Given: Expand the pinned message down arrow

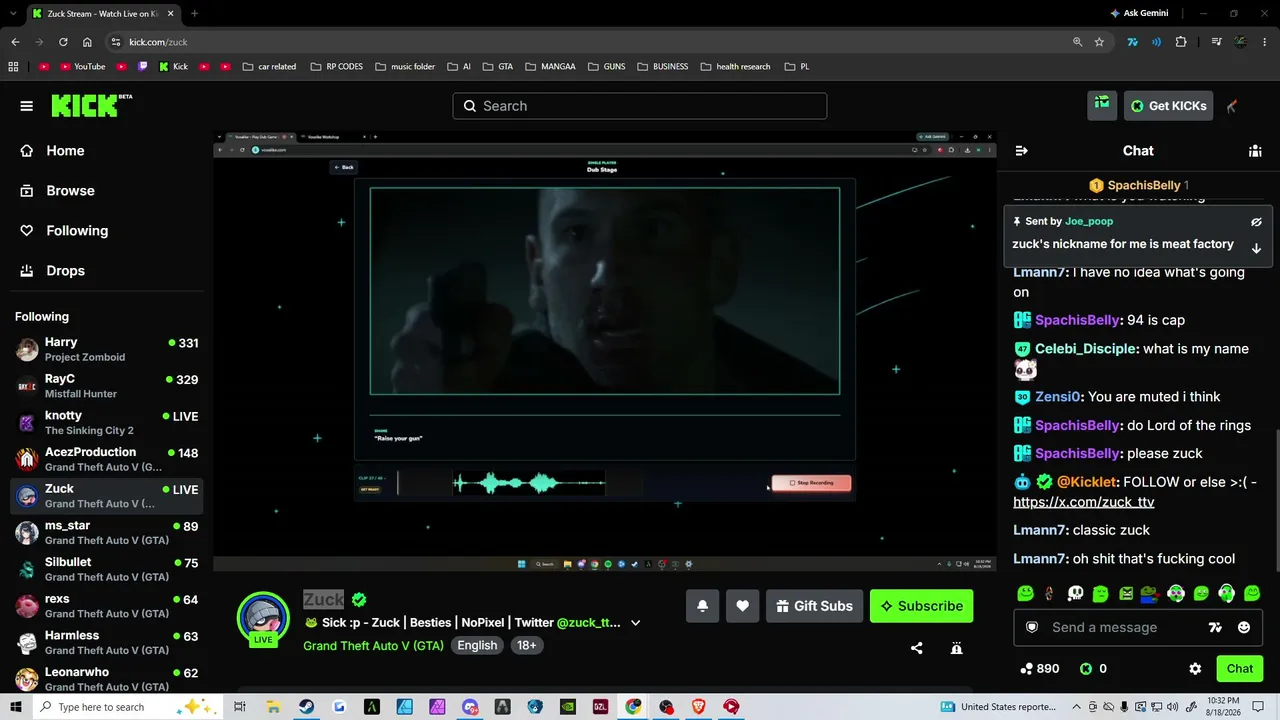Looking at the screenshot, I should click(1256, 248).
